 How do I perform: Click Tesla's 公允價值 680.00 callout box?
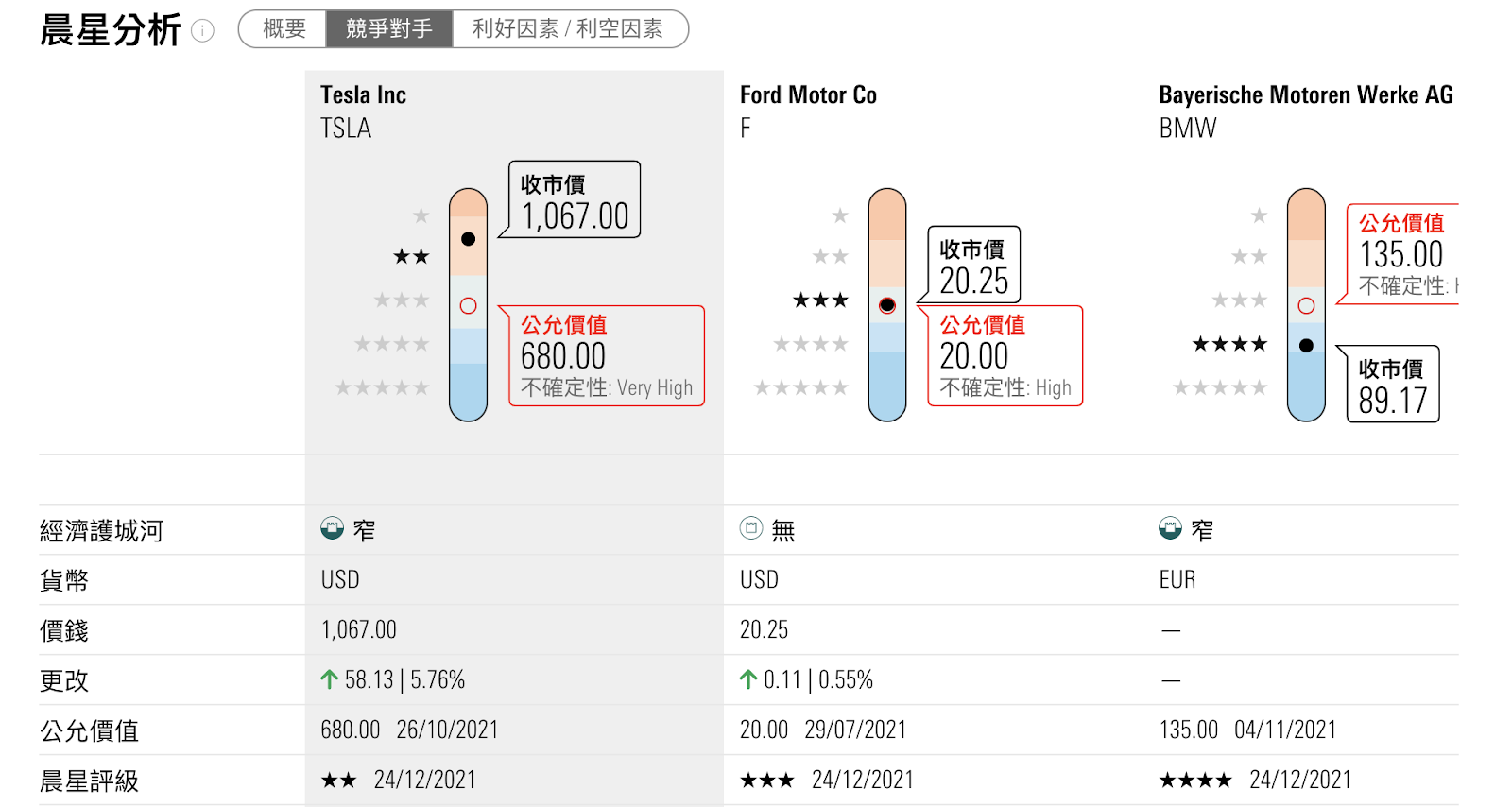607,356
